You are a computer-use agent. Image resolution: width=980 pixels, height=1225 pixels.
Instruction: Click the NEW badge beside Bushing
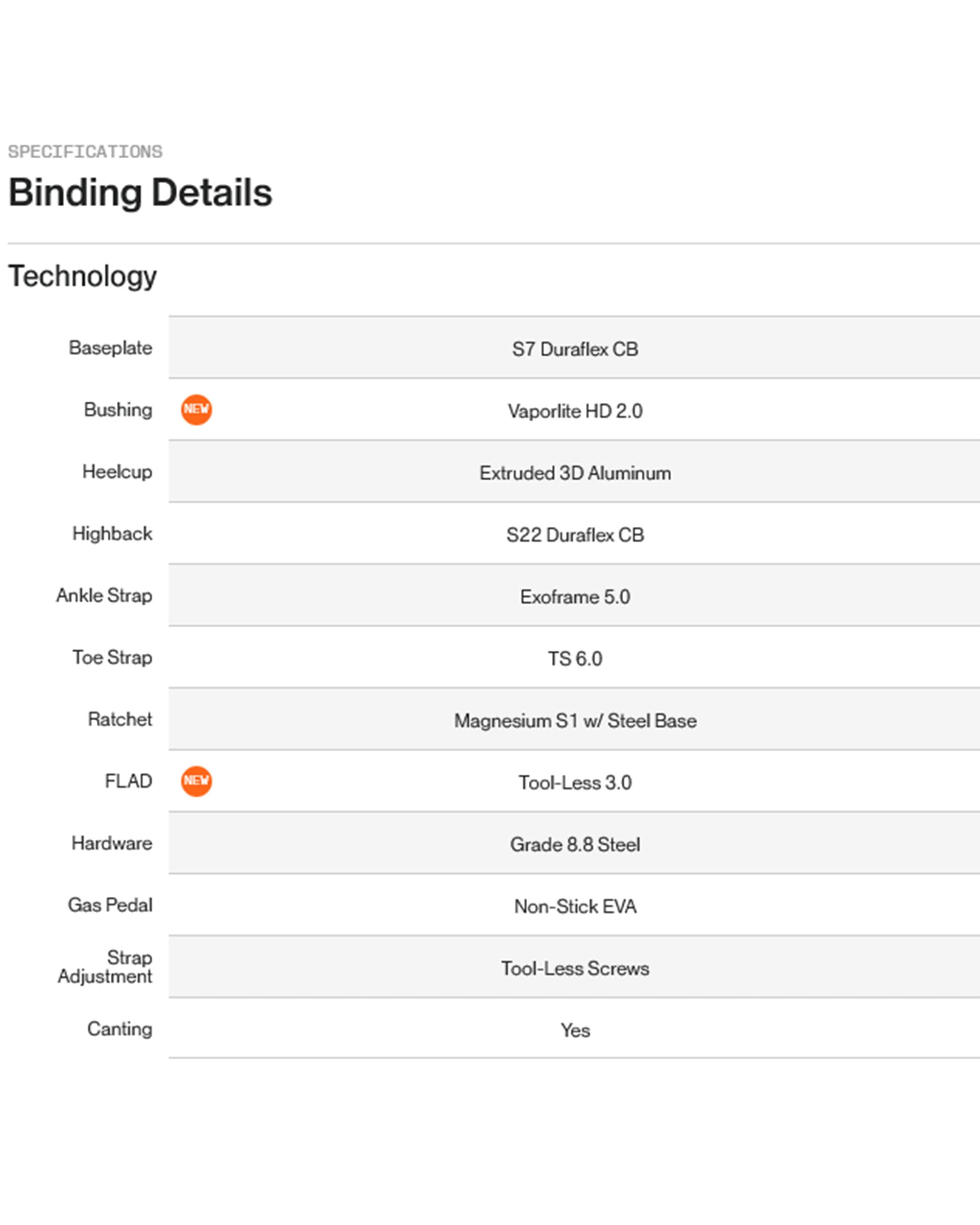pyautogui.click(x=196, y=410)
